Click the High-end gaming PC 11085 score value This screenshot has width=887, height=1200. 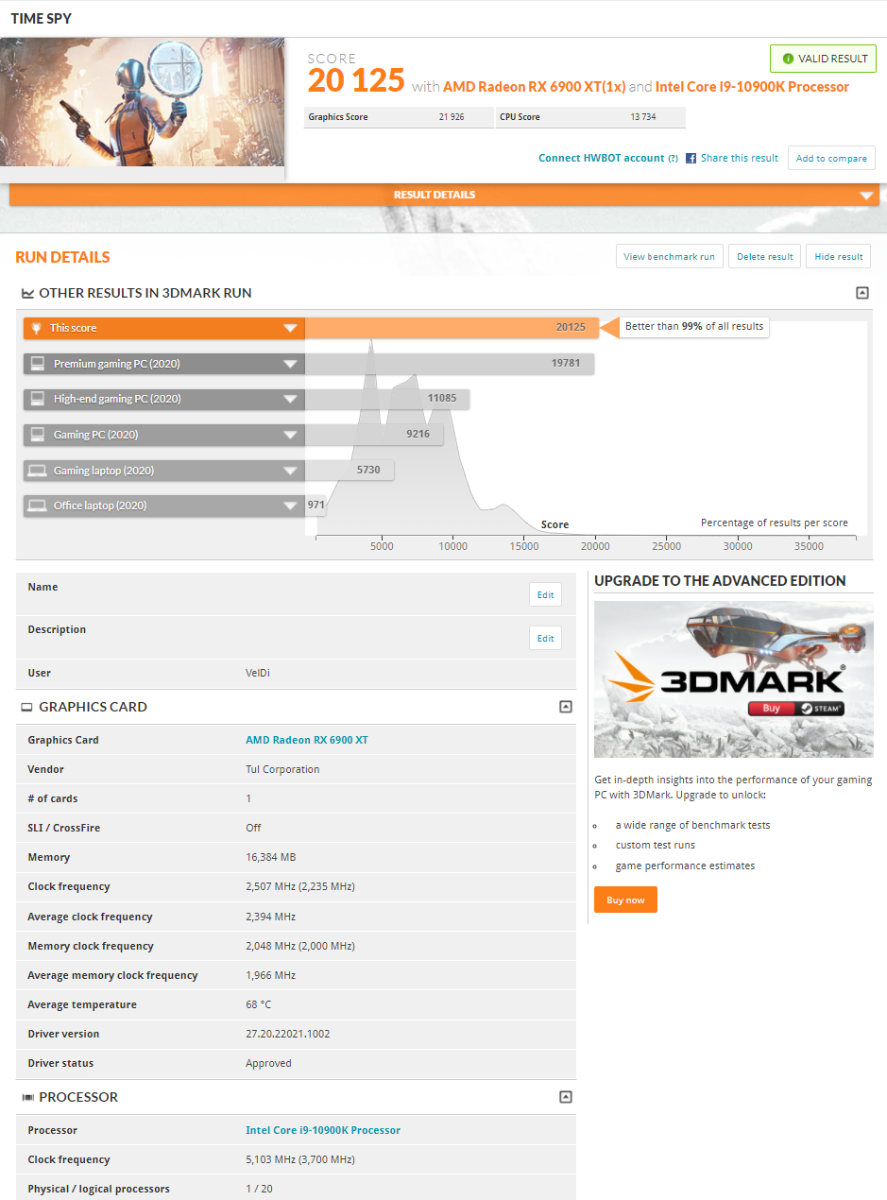coord(442,398)
